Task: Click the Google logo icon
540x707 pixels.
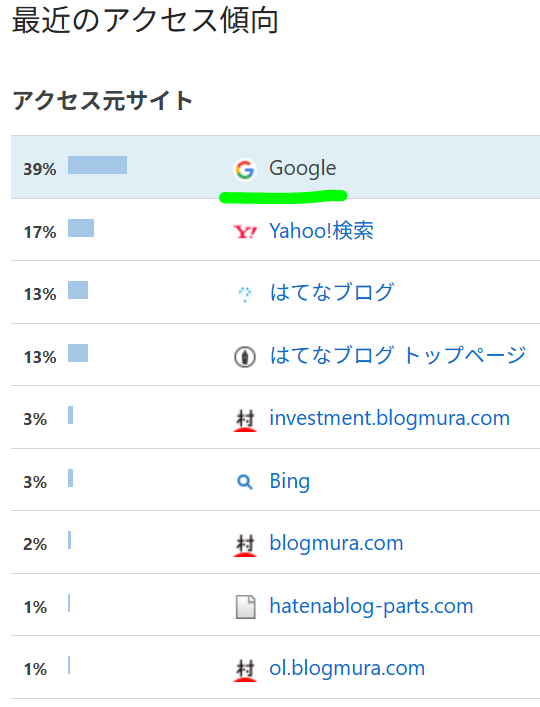Action: [x=245, y=170]
